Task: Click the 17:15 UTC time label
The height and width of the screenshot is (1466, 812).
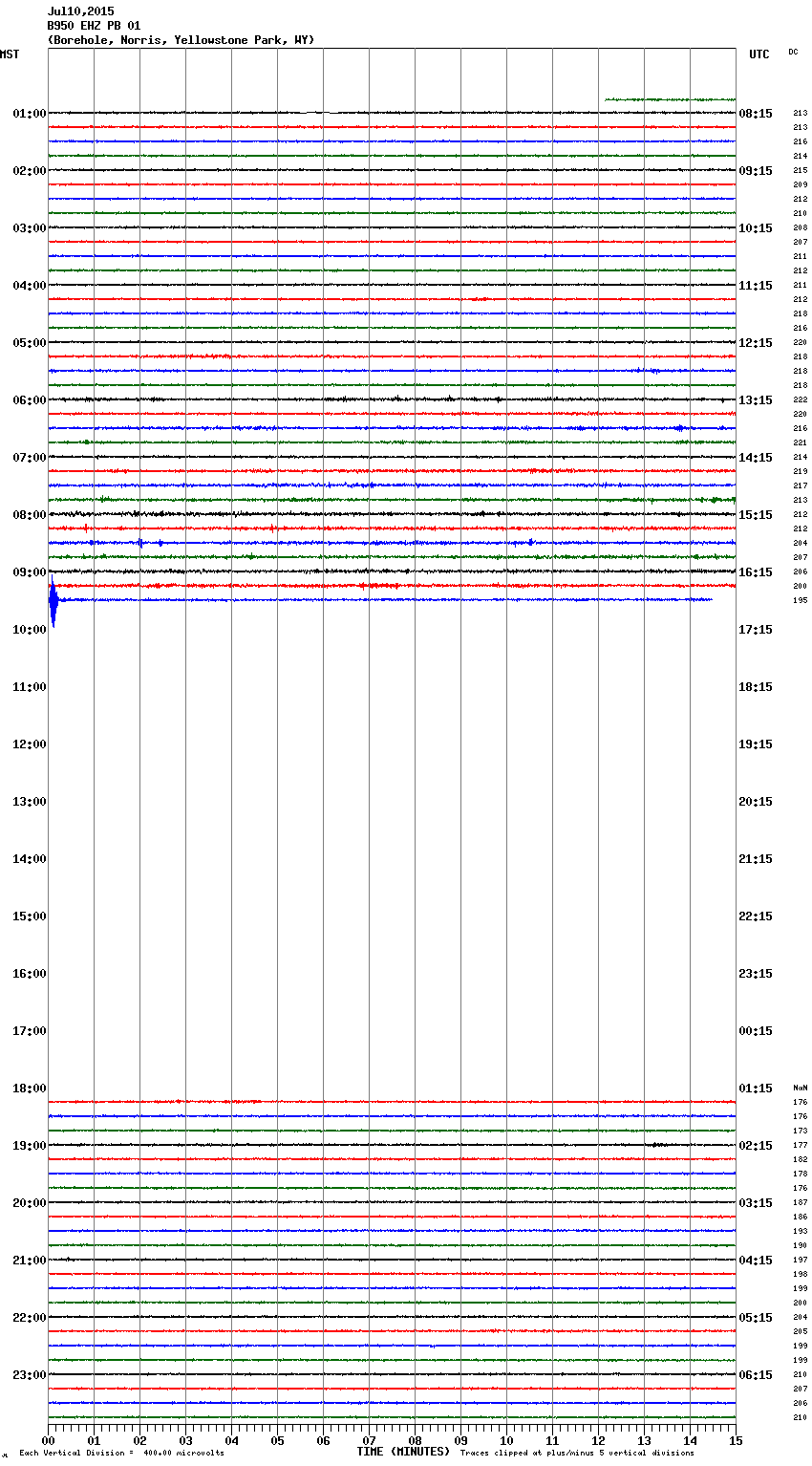Action: (756, 630)
